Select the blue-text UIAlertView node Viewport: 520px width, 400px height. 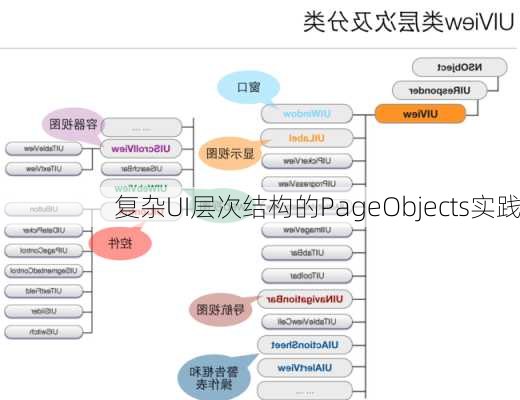coord(305,368)
